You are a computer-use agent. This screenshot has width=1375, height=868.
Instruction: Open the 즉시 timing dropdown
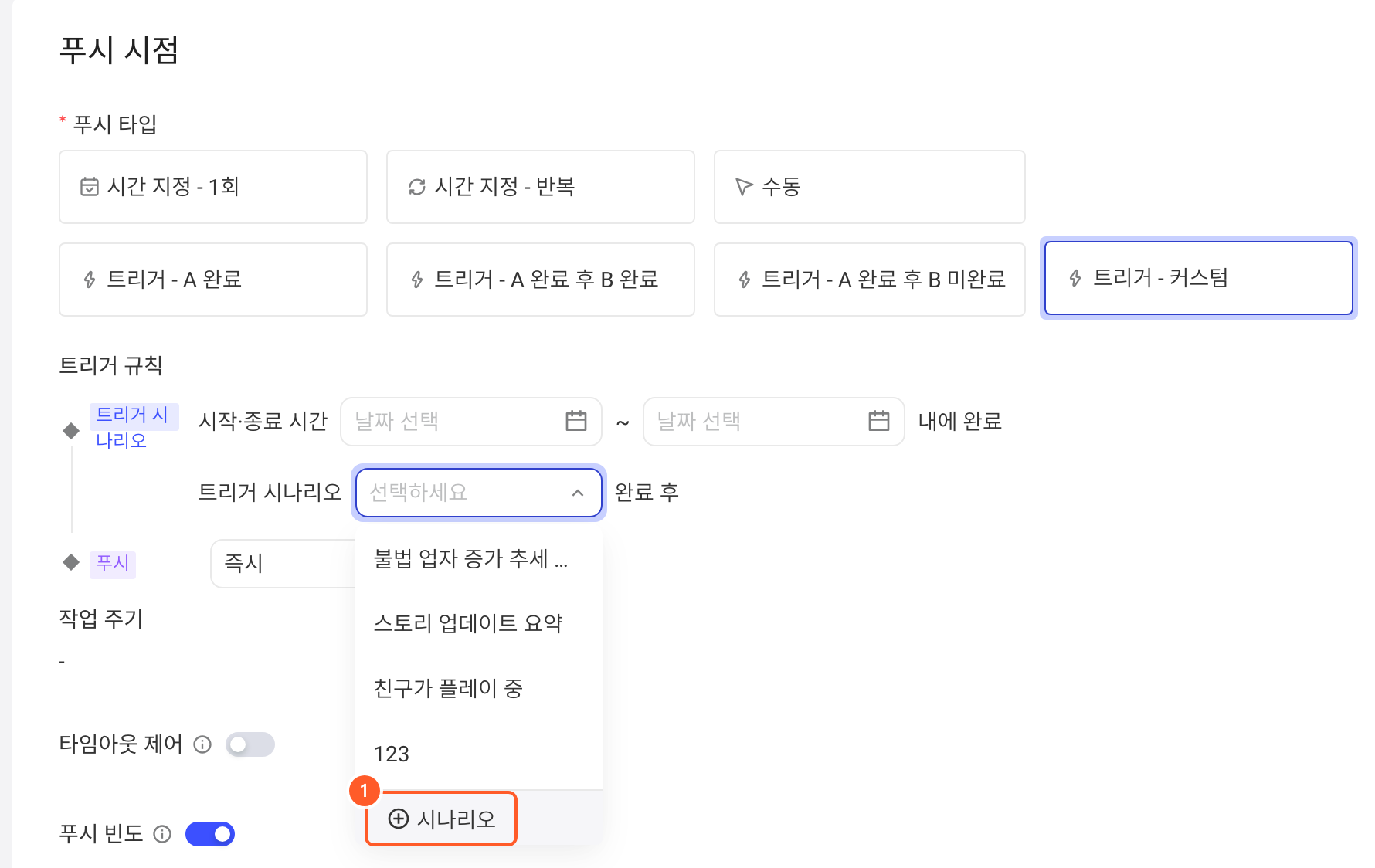point(283,564)
